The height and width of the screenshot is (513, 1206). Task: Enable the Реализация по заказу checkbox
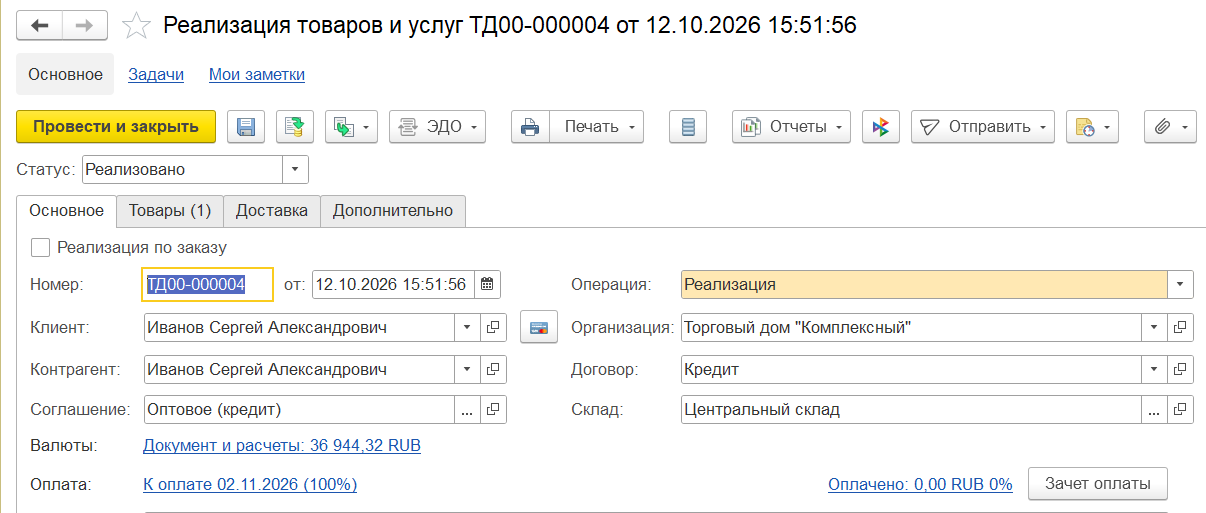[x=41, y=247]
